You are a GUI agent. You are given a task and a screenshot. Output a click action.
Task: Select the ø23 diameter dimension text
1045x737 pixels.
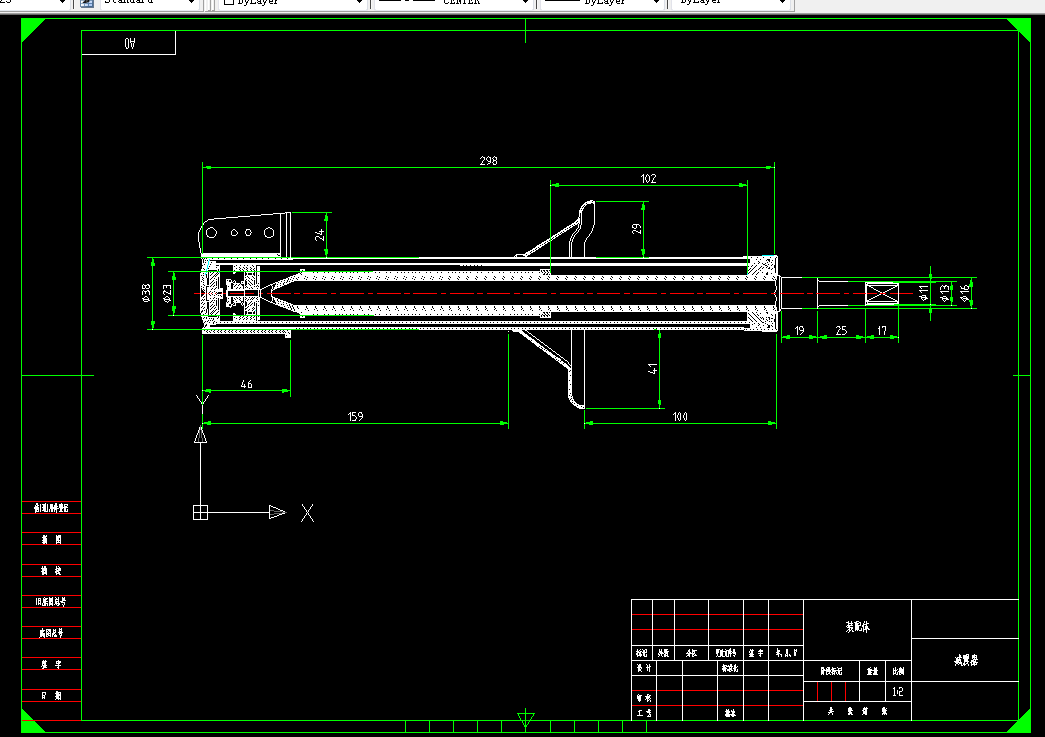coord(167,293)
